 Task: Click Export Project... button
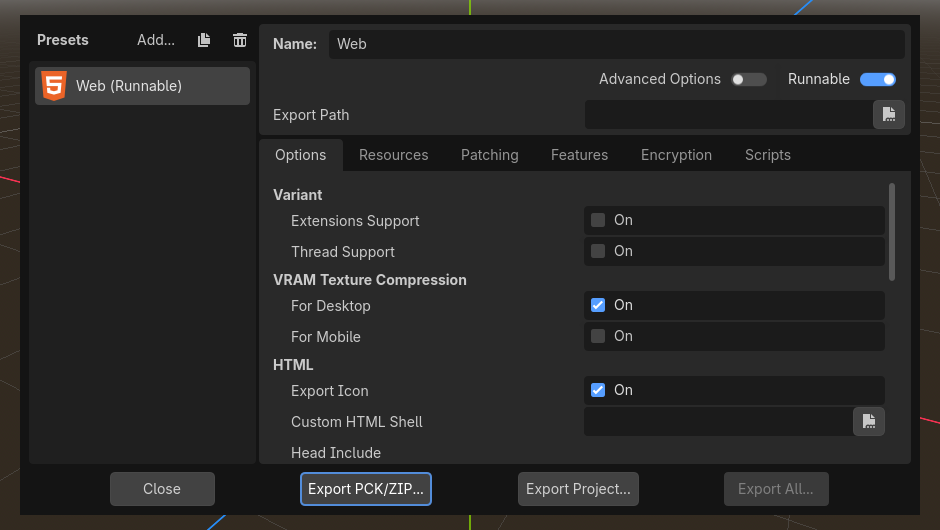coord(578,489)
